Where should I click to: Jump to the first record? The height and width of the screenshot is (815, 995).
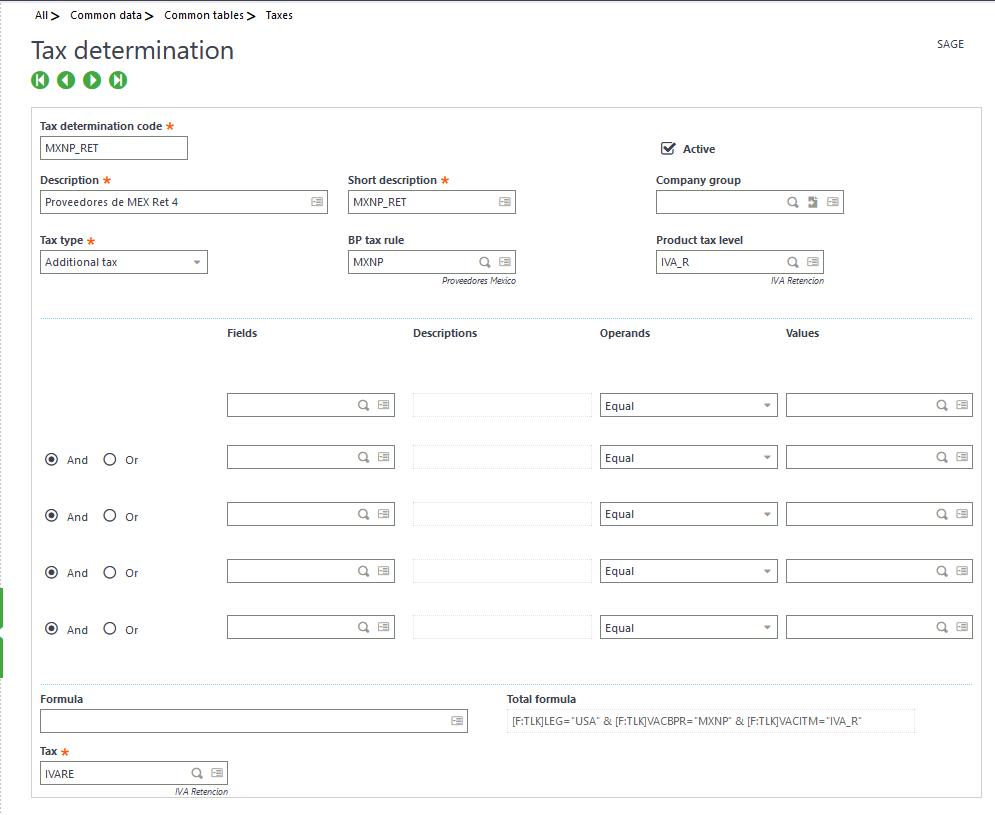point(39,80)
